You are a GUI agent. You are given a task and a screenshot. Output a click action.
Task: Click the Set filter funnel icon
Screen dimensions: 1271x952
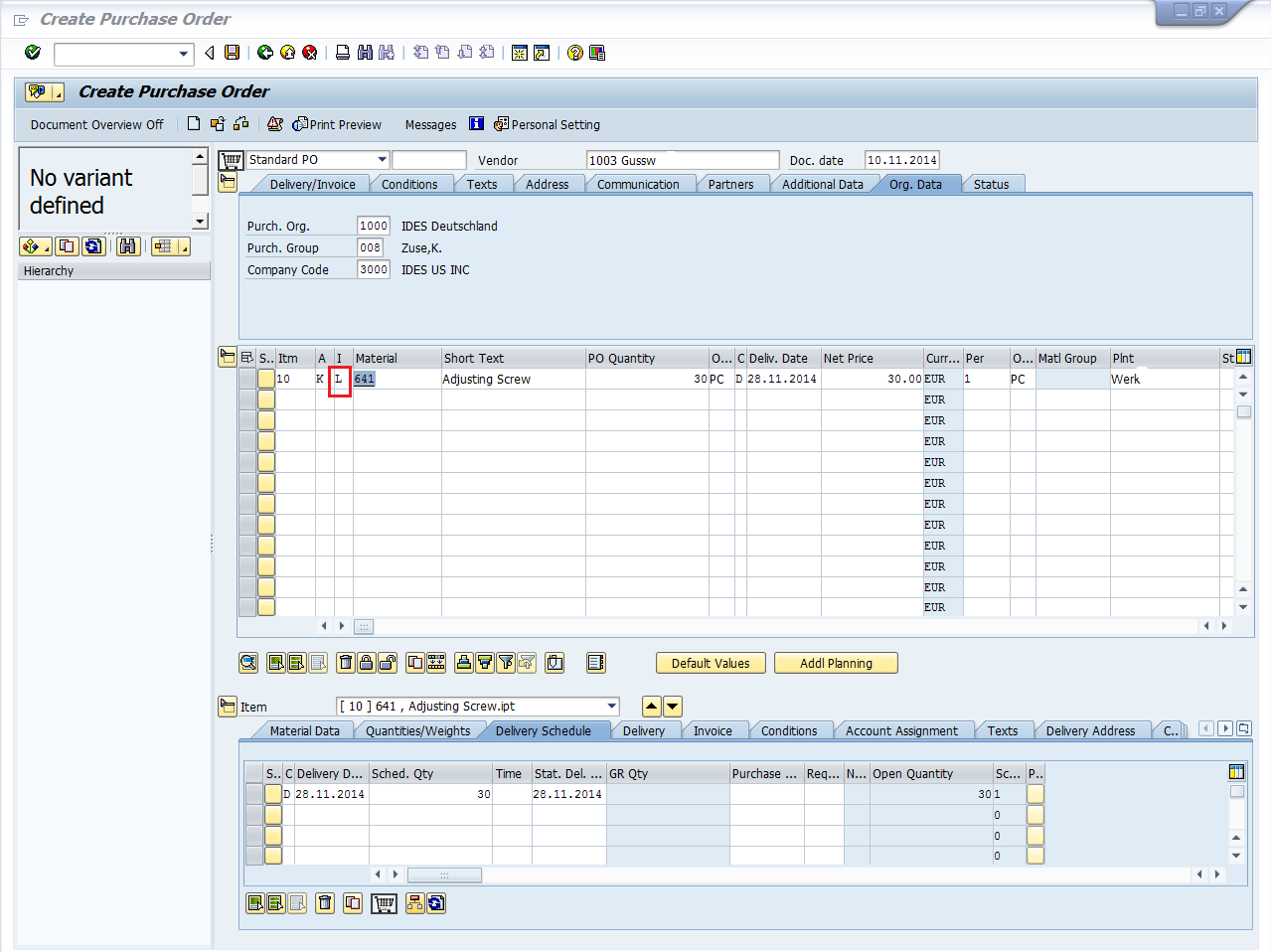pyautogui.click(x=505, y=663)
